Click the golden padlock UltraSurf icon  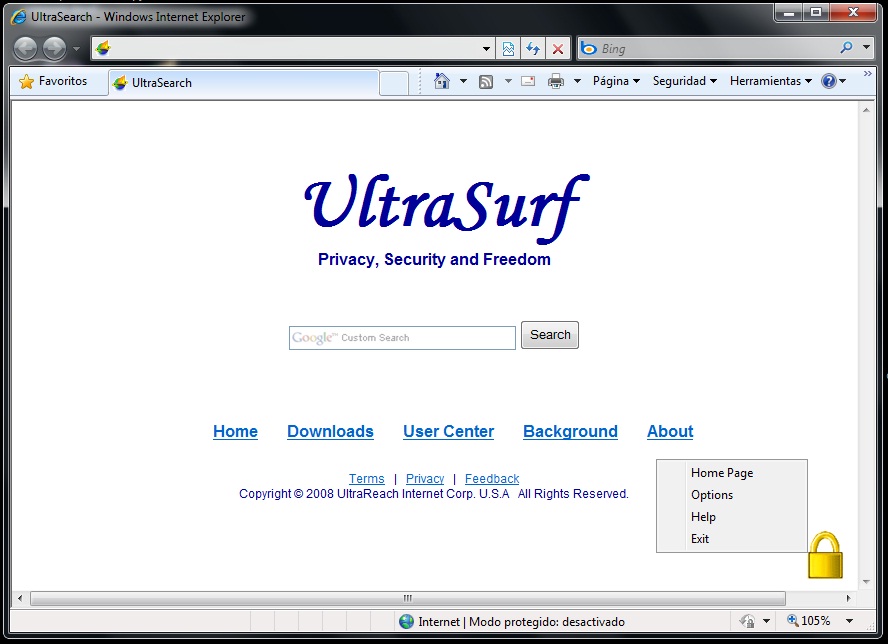coord(825,556)
